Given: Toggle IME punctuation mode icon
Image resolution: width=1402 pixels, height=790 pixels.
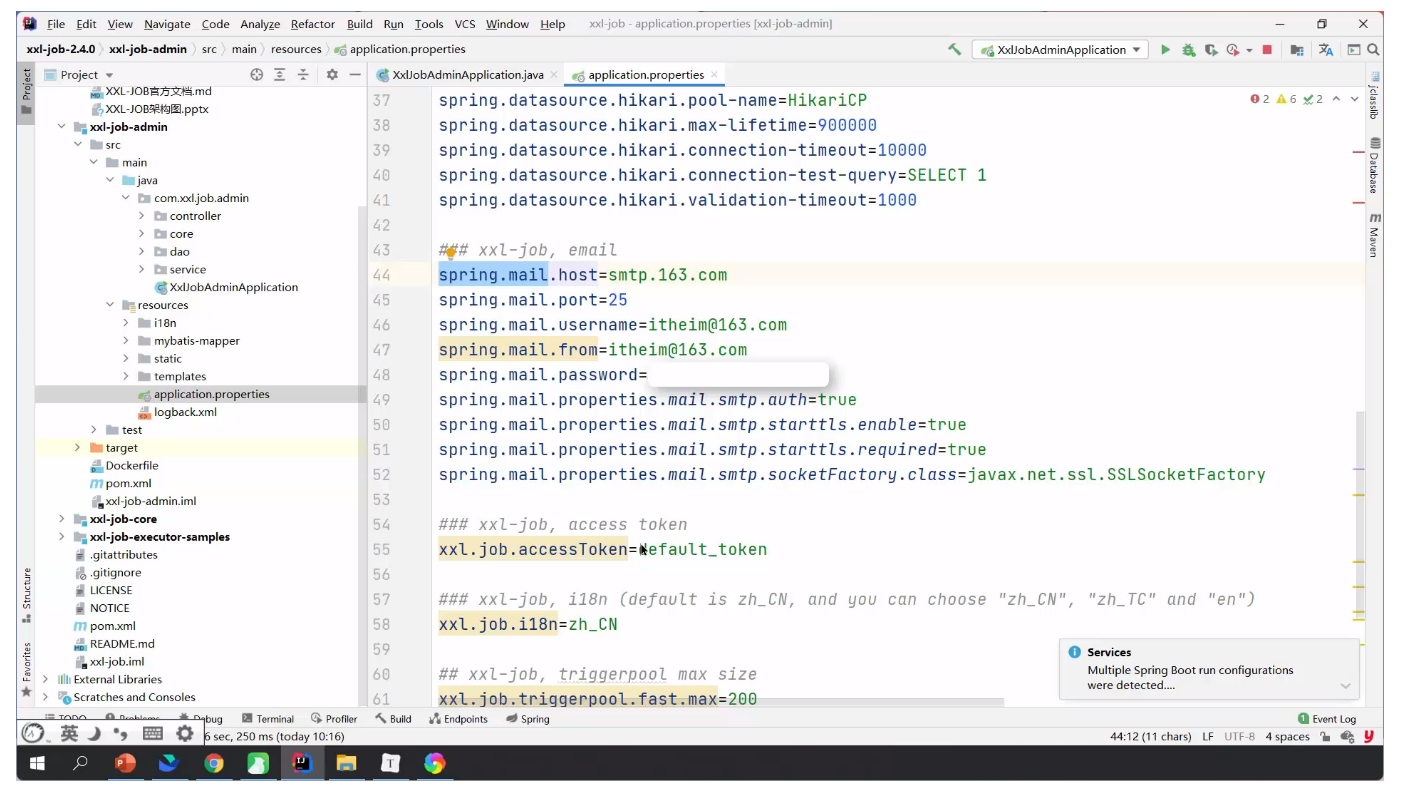Looking at the screenshot, I should point(121,733).
